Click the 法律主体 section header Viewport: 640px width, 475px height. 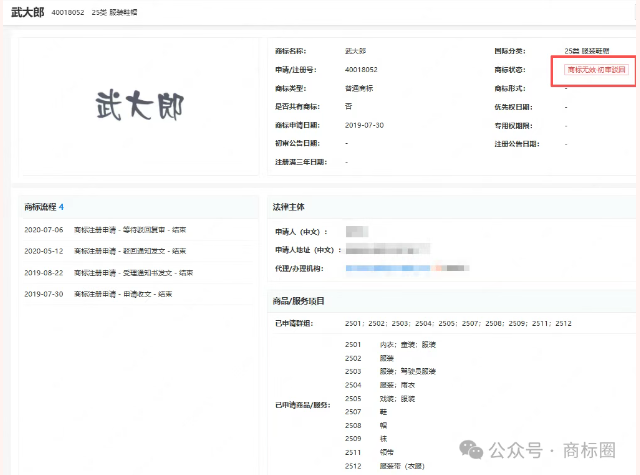click(x=292, y=207)
